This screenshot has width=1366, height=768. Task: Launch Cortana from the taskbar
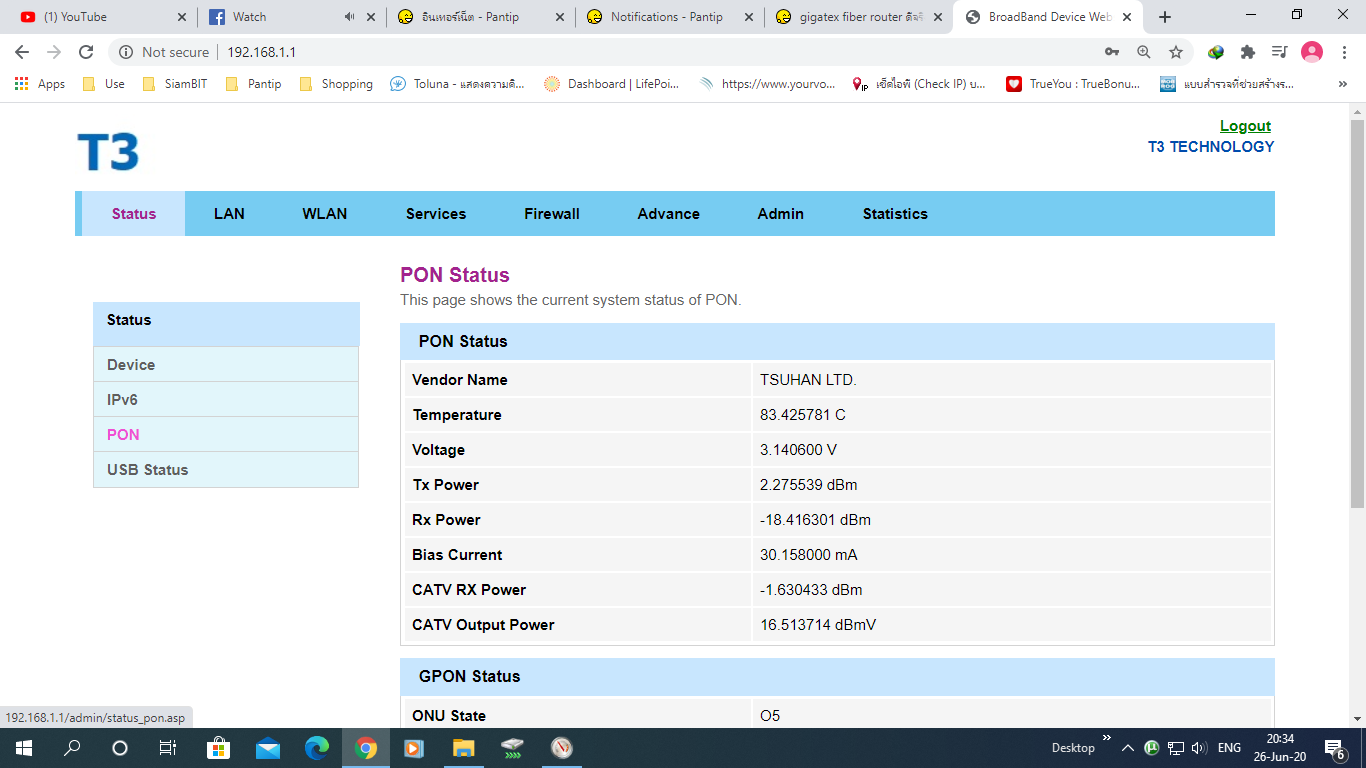tap(120, 748)
